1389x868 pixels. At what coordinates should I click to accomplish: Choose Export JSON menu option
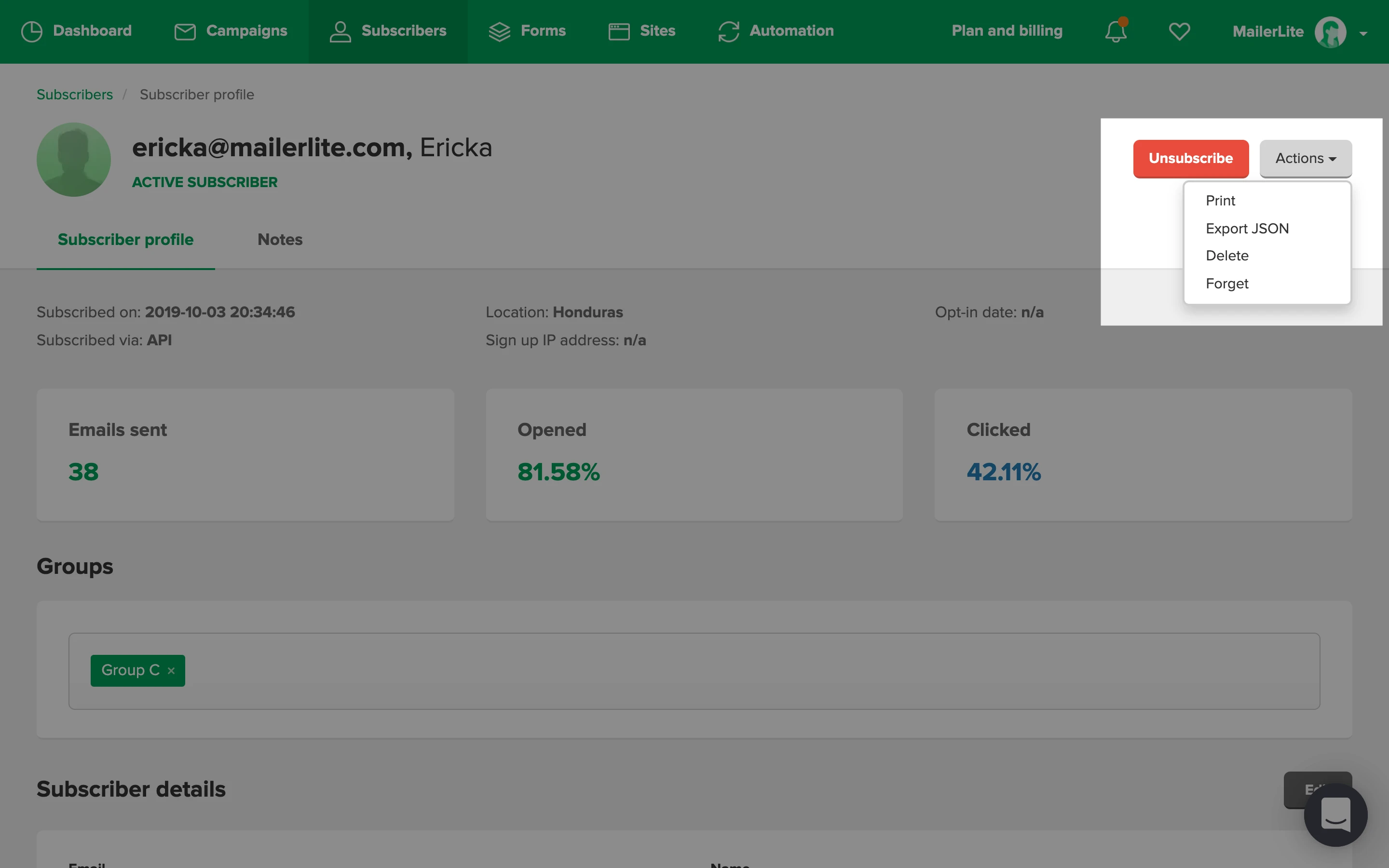[x=1247, y=229]
